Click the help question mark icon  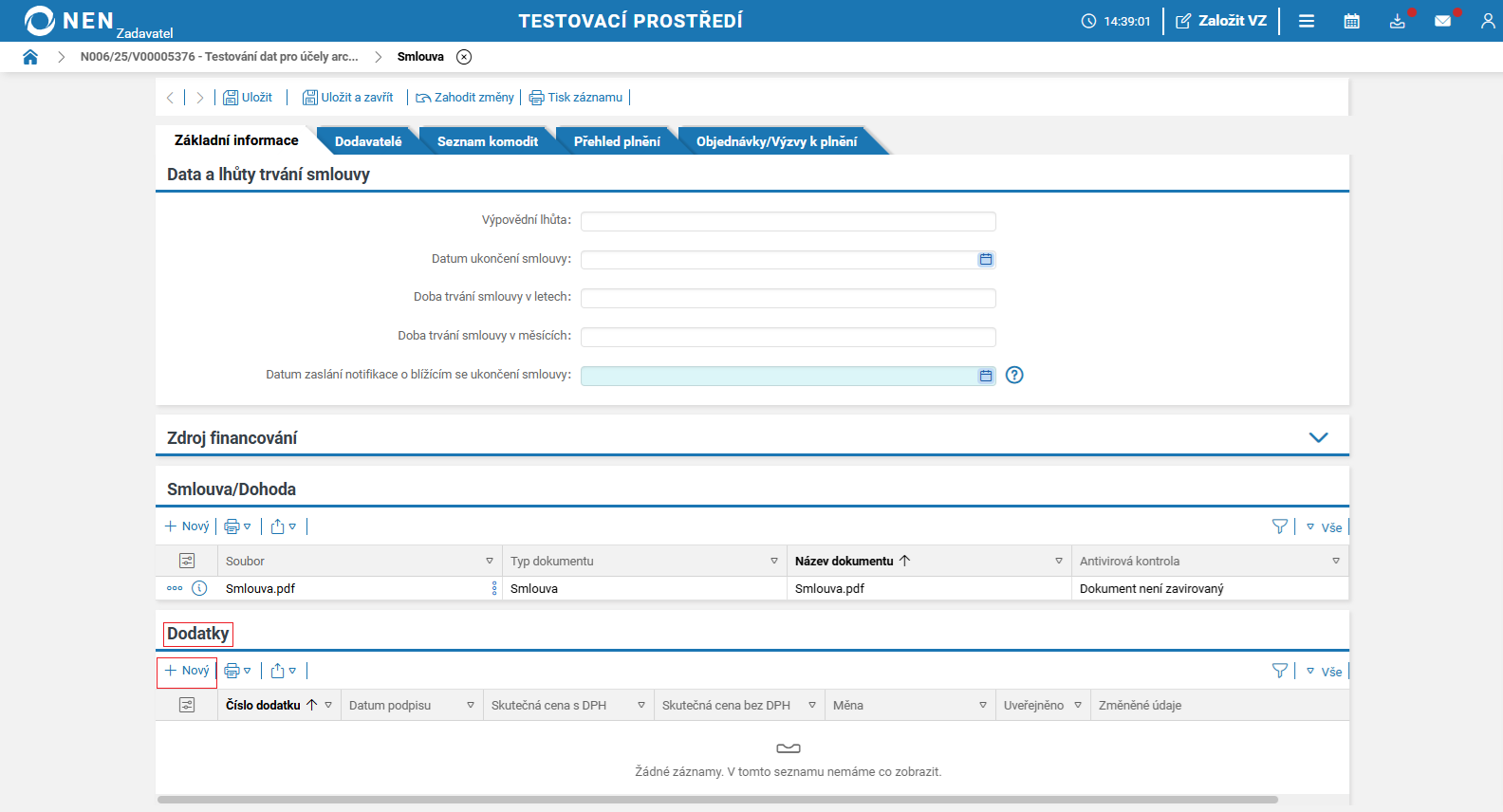[x=1014, y=375]
